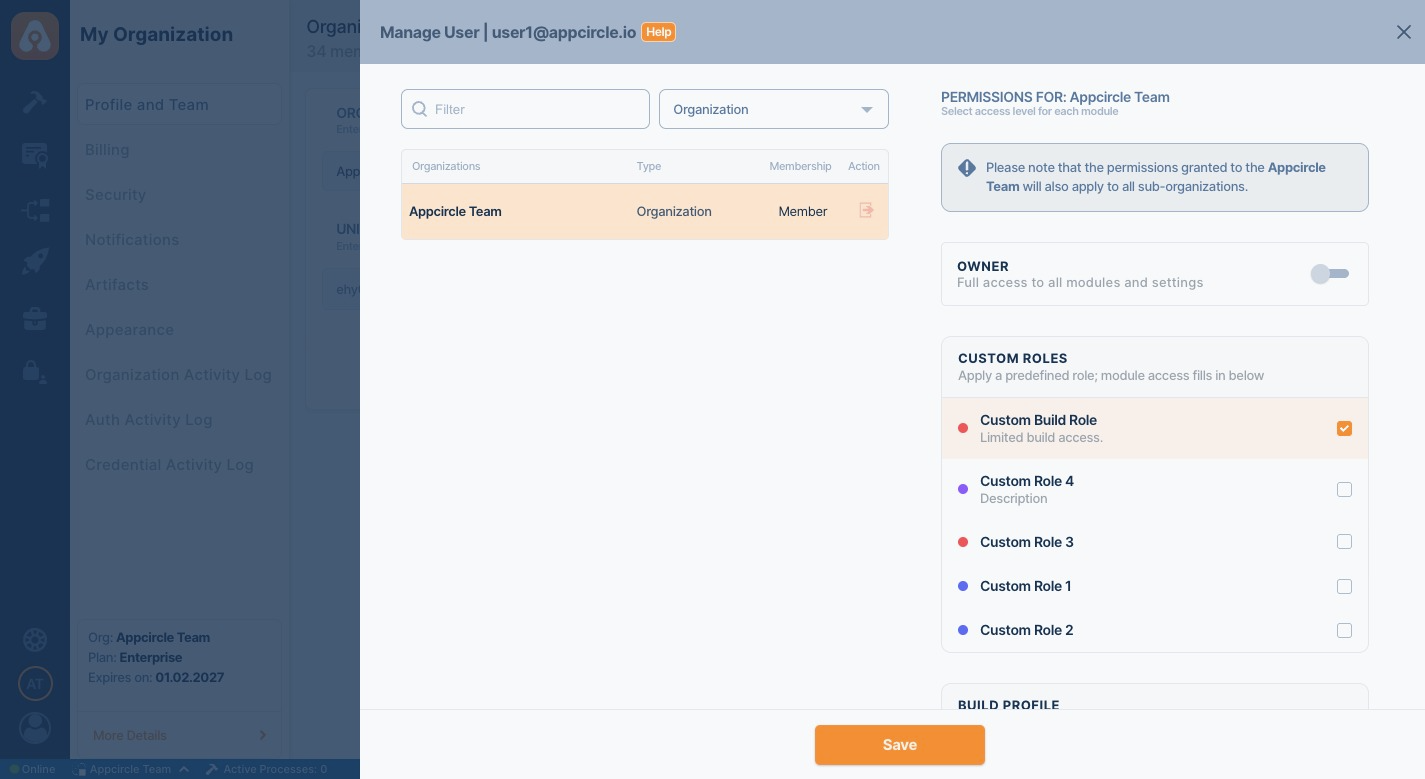The height and width of the screenshot is (779, 1425).
Task: Click the Active Processes hammer icon
Action: coord(211,769)
